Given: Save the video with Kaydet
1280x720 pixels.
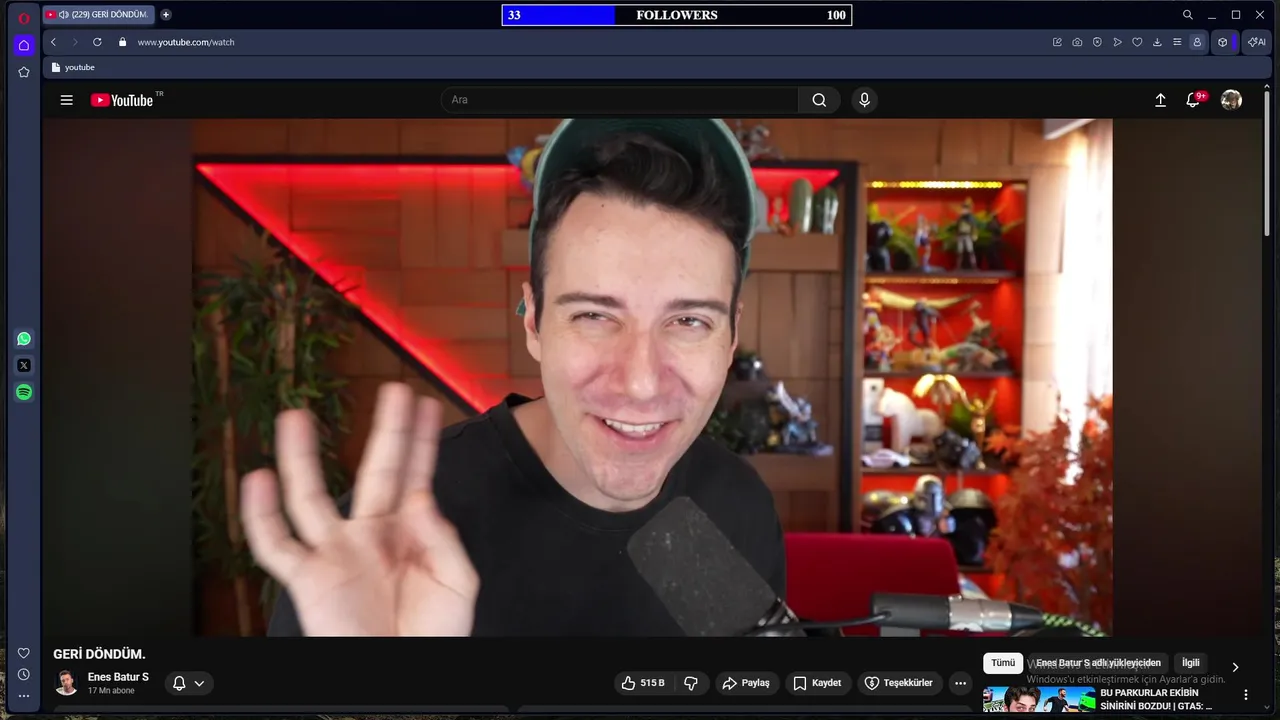Looking at the screenshot, I should [x=818, y=683].
